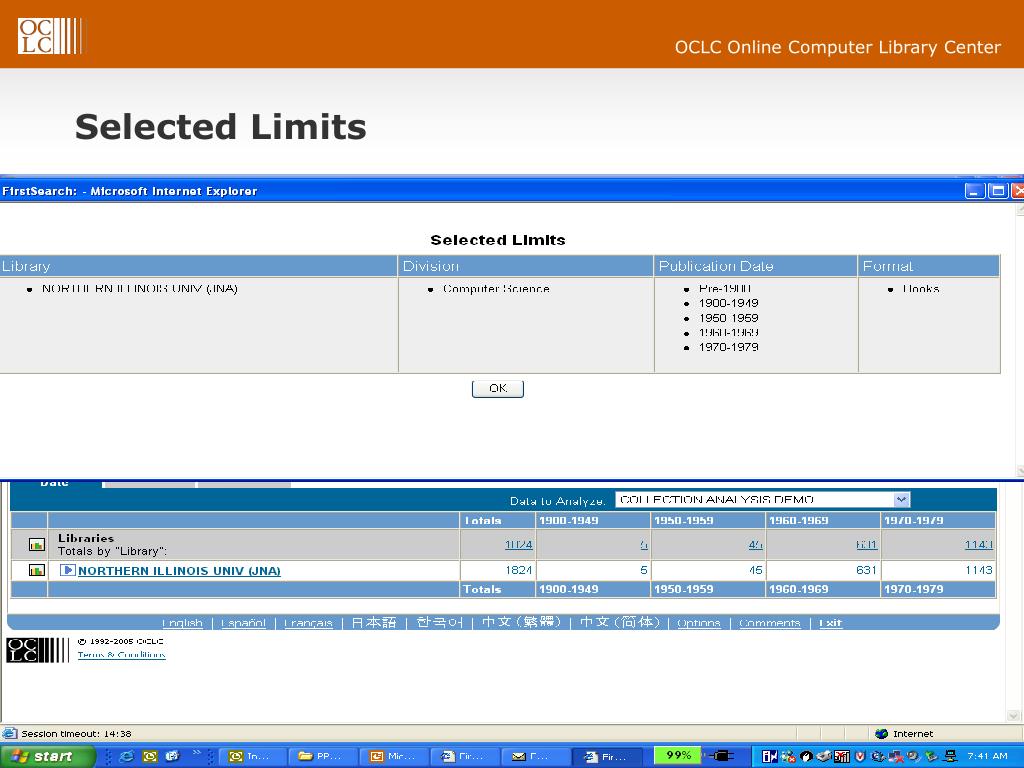Click the power plug icon in taskbar

coord(721,756)
